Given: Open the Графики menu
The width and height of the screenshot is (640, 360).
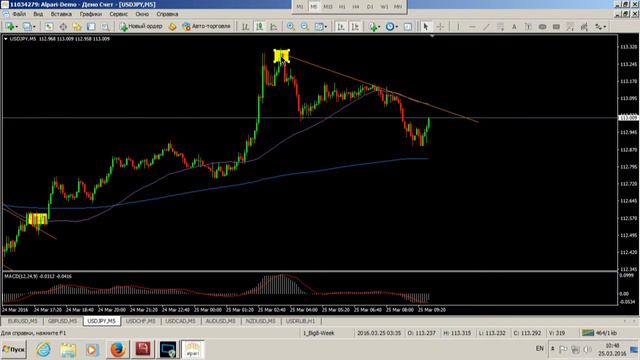Looking at the screenshot, I should (x=91, y=14).
